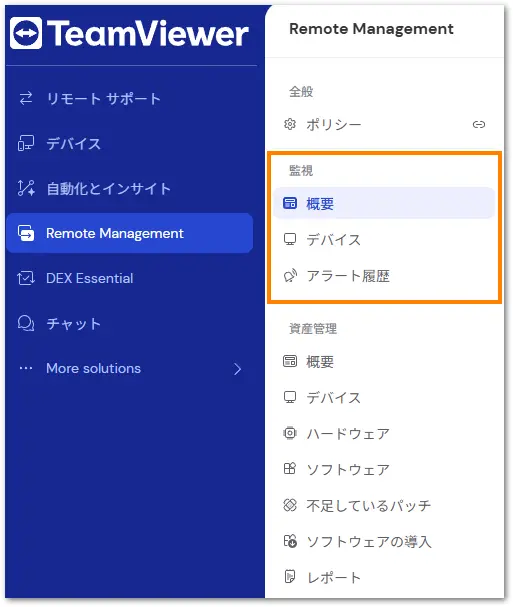This screenshot has height=607, width=513.
Task: Click the デバイス monitor icon under 資産管理
Action: point(290,397)
